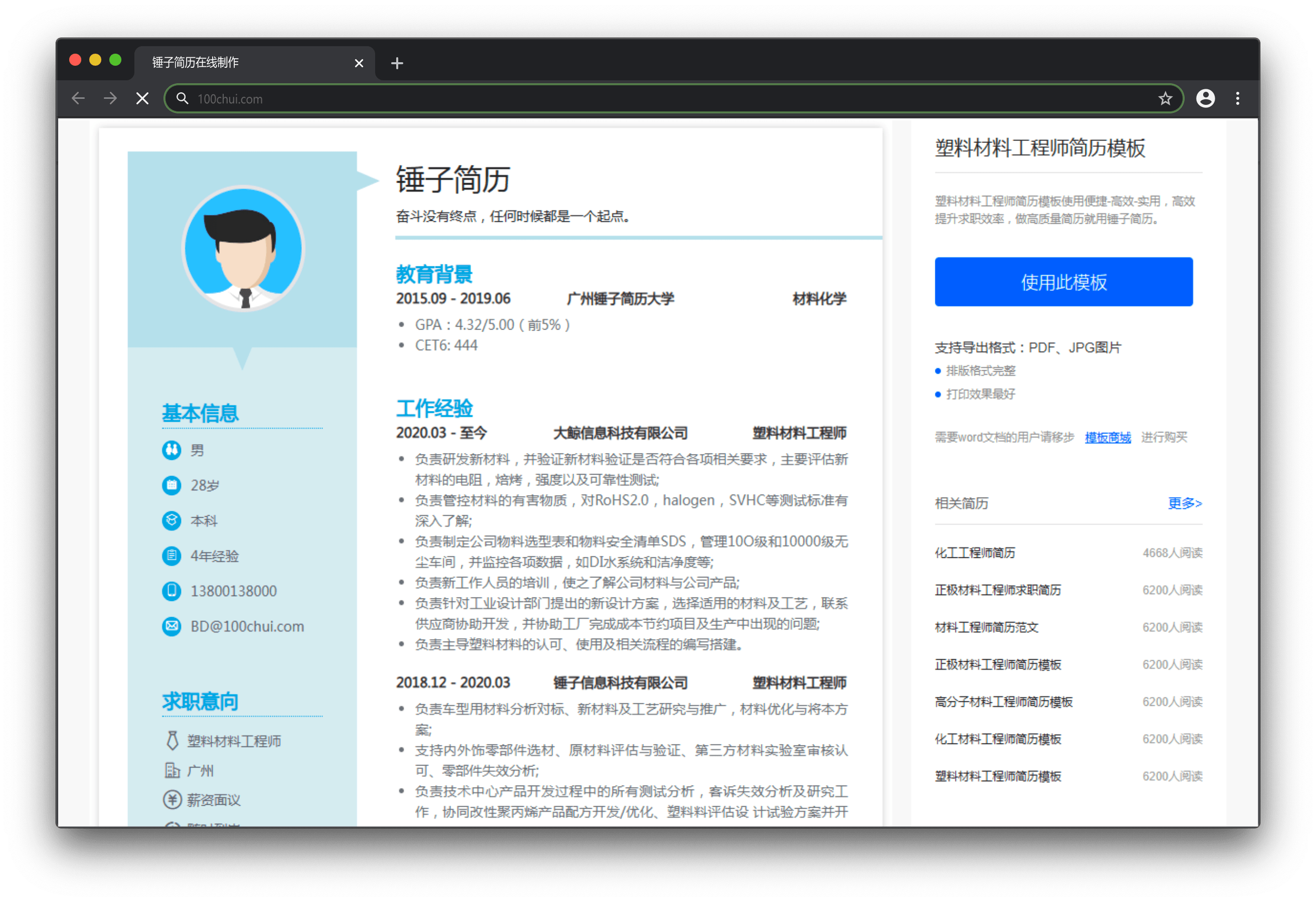Click the 4668人阅读 count

click(x=1172, y=552)
